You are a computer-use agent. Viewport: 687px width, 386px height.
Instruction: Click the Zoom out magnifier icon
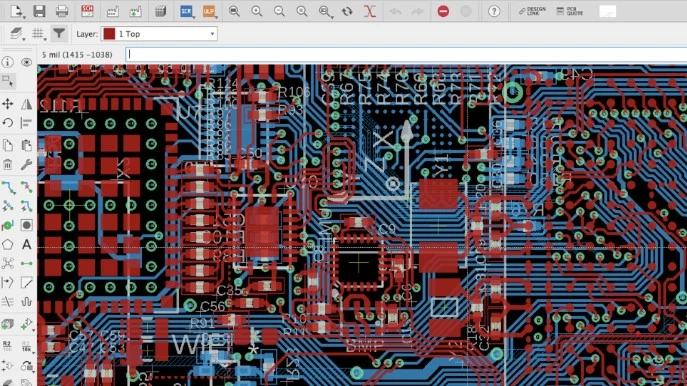click(279, 11)
